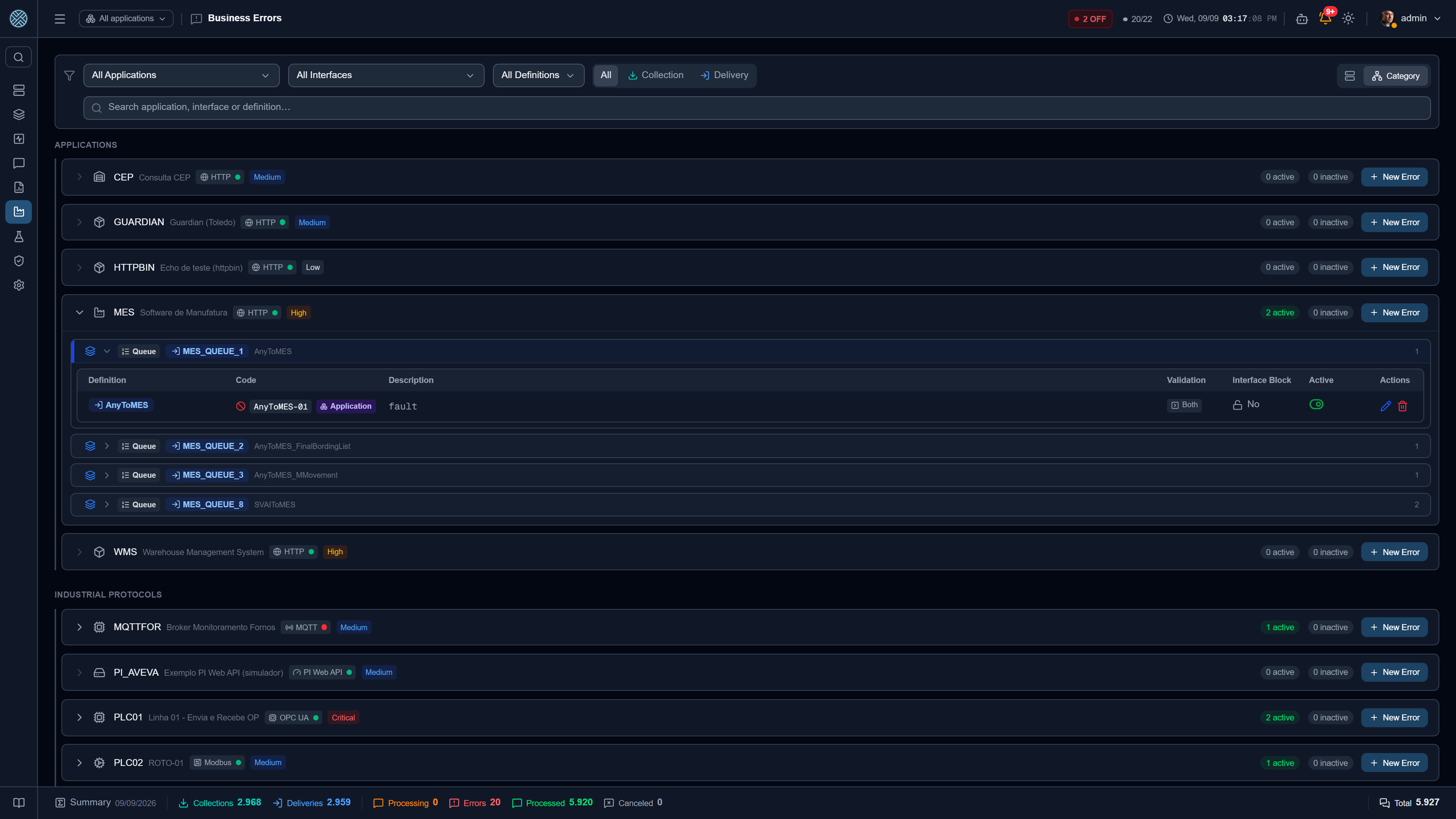Image resolution: width=1456 pixels, height=819 pixels.
Task: Open the chat bubble icon in the sidebar
Action: 19,163
